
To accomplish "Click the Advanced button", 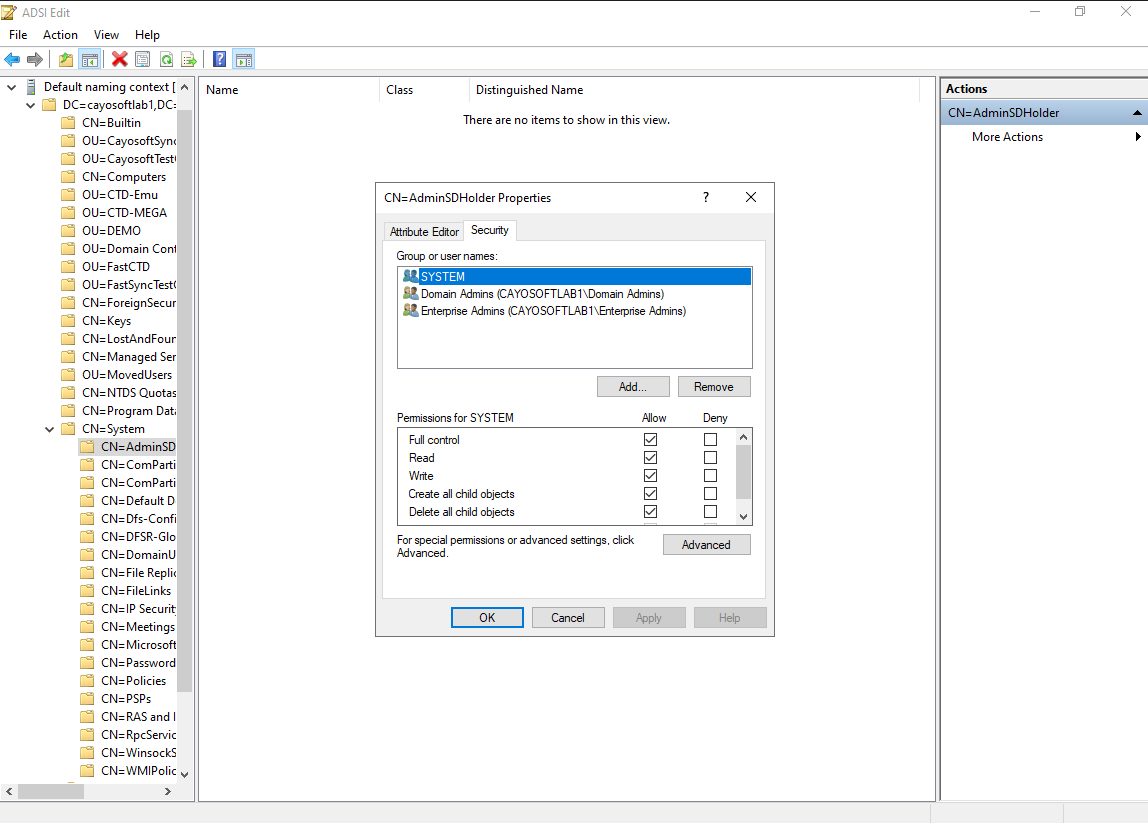I will 706,545.
